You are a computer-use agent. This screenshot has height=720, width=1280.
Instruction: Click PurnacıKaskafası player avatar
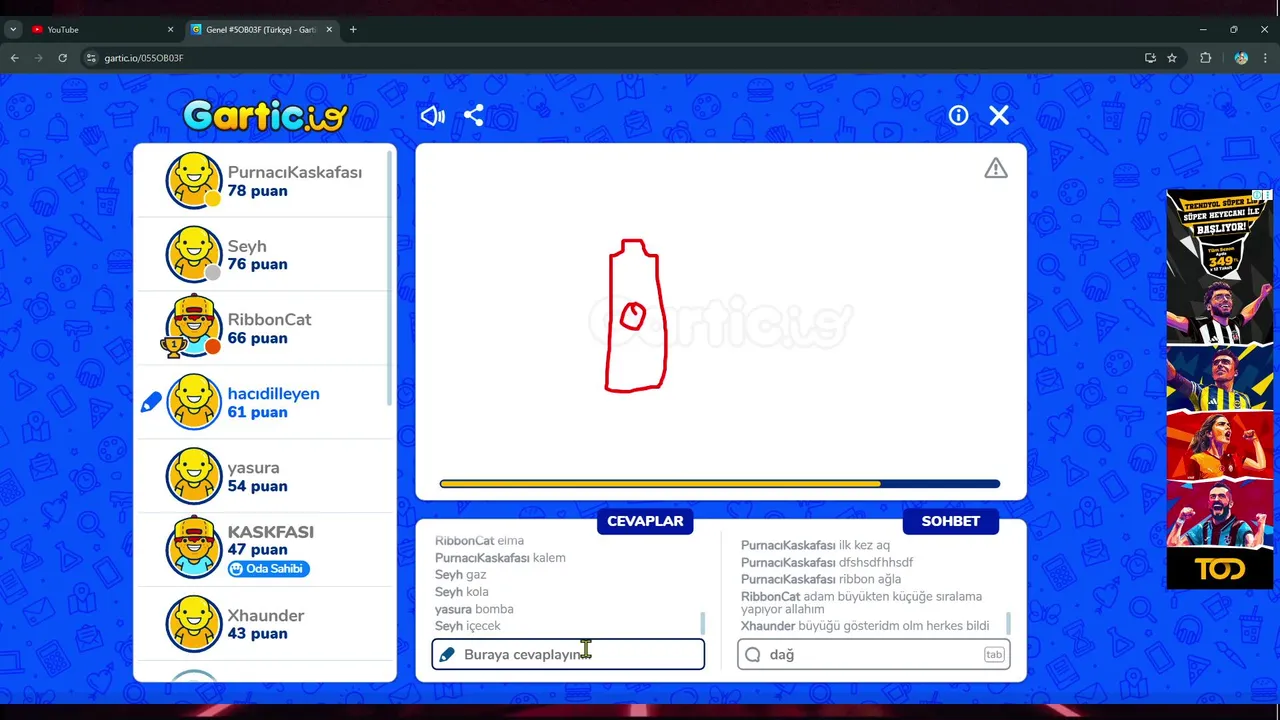193,181
